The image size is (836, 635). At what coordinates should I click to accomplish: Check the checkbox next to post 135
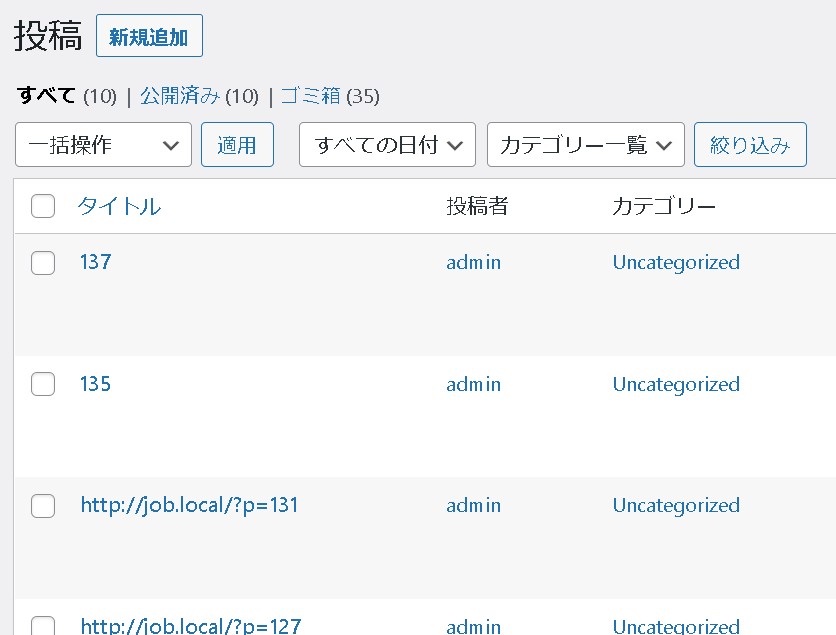[x=42, y=384]
